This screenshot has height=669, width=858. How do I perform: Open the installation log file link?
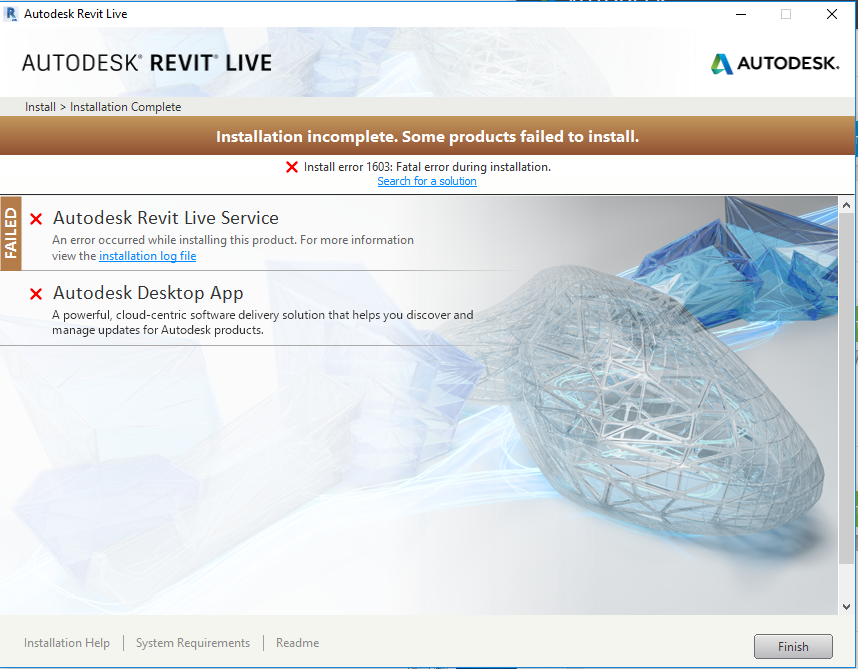coord(147,255)
